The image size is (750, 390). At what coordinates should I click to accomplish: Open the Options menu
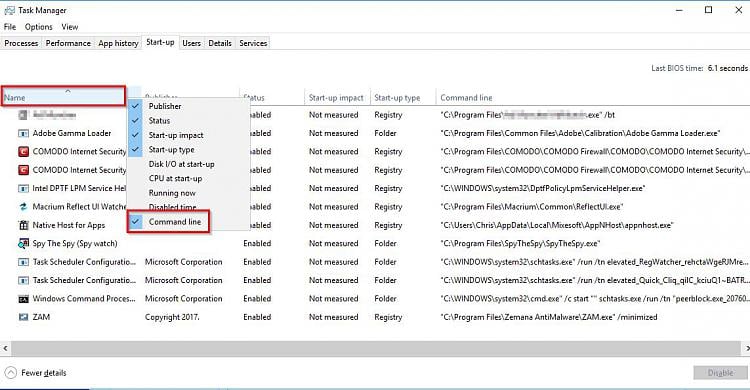38,27
